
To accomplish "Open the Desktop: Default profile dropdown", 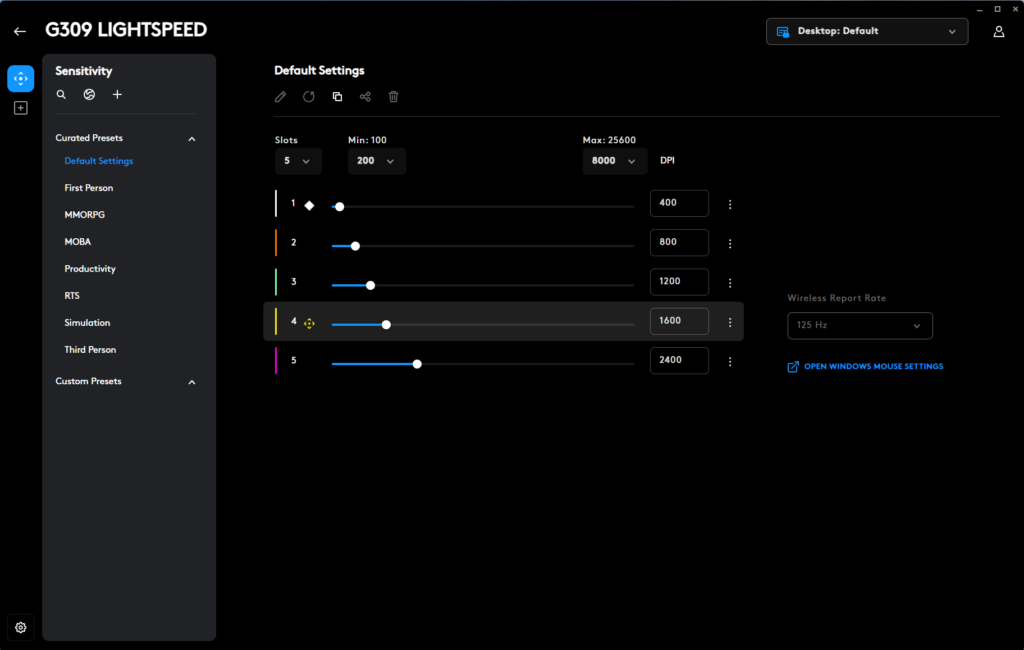I will (867, 31).
